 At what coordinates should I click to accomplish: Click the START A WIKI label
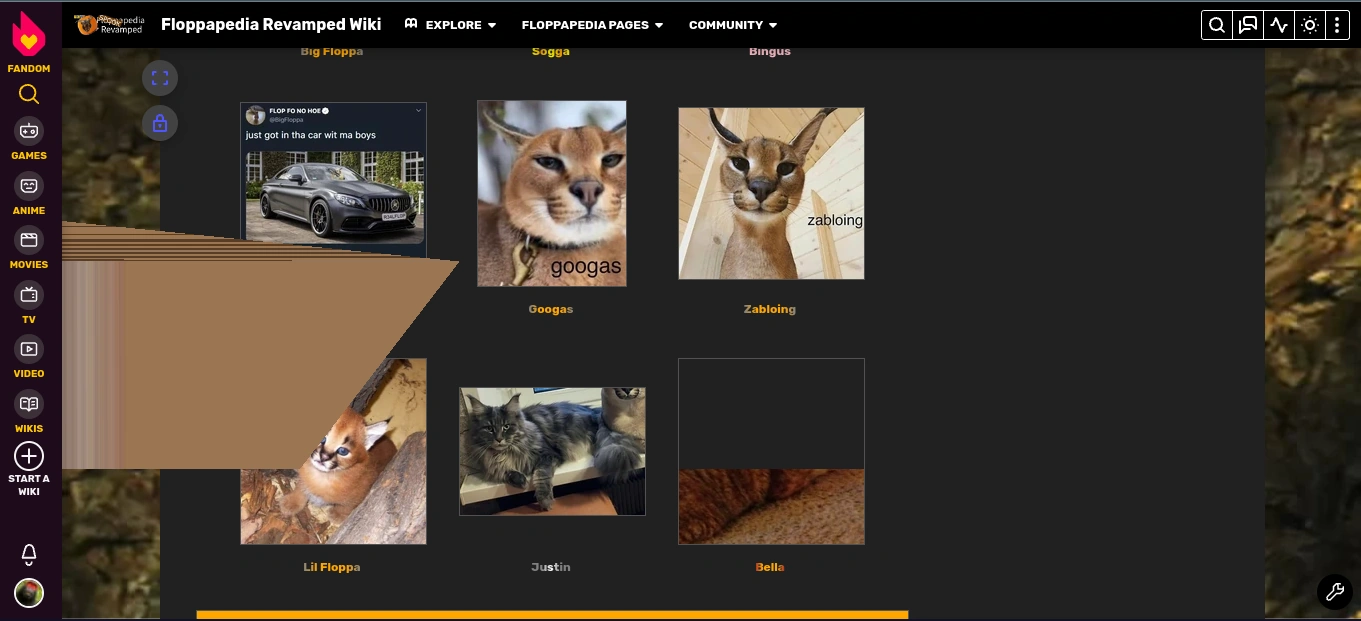coord(29,485)
